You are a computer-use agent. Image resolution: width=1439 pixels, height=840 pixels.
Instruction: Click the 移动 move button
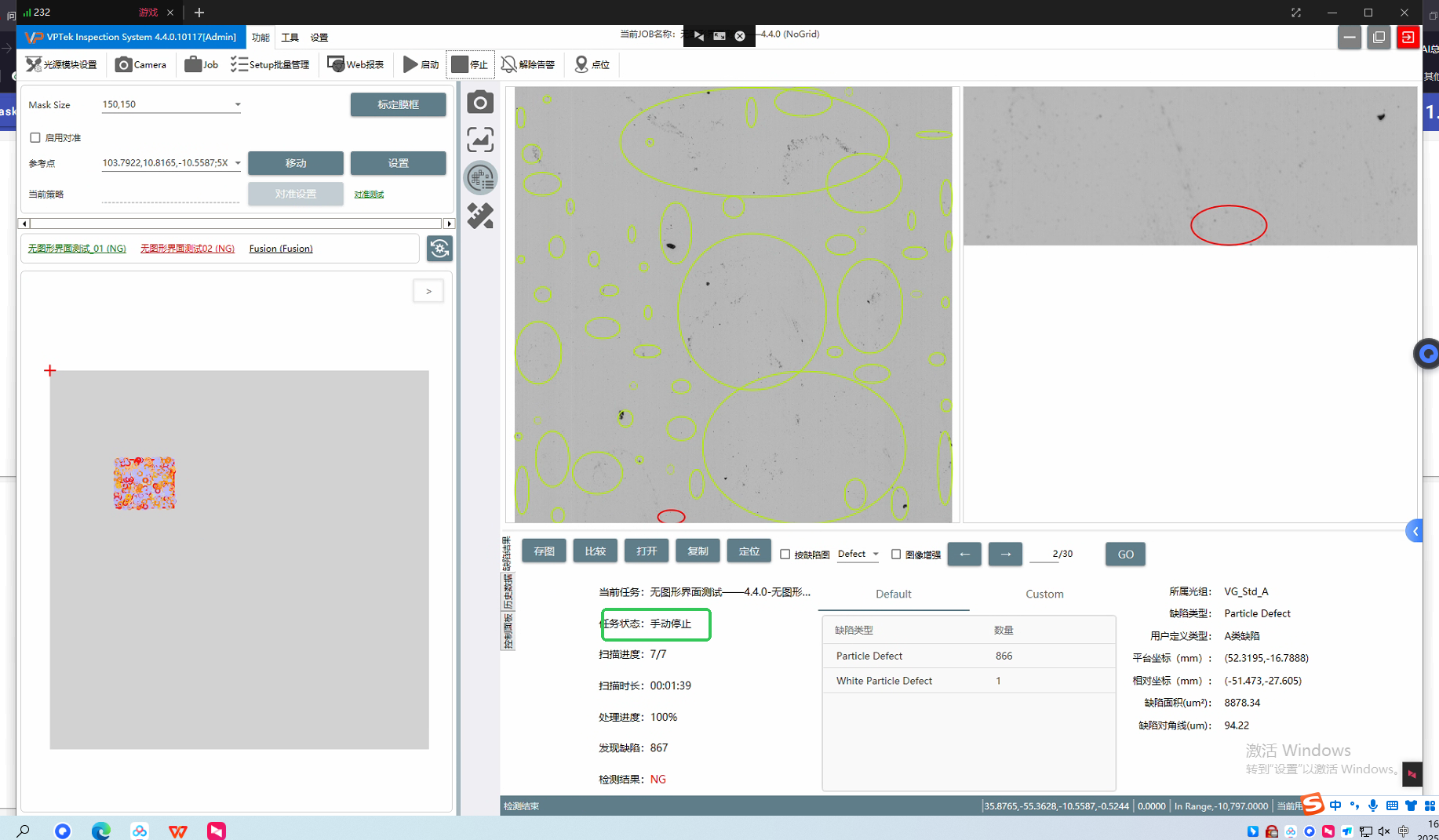(296, 163)
